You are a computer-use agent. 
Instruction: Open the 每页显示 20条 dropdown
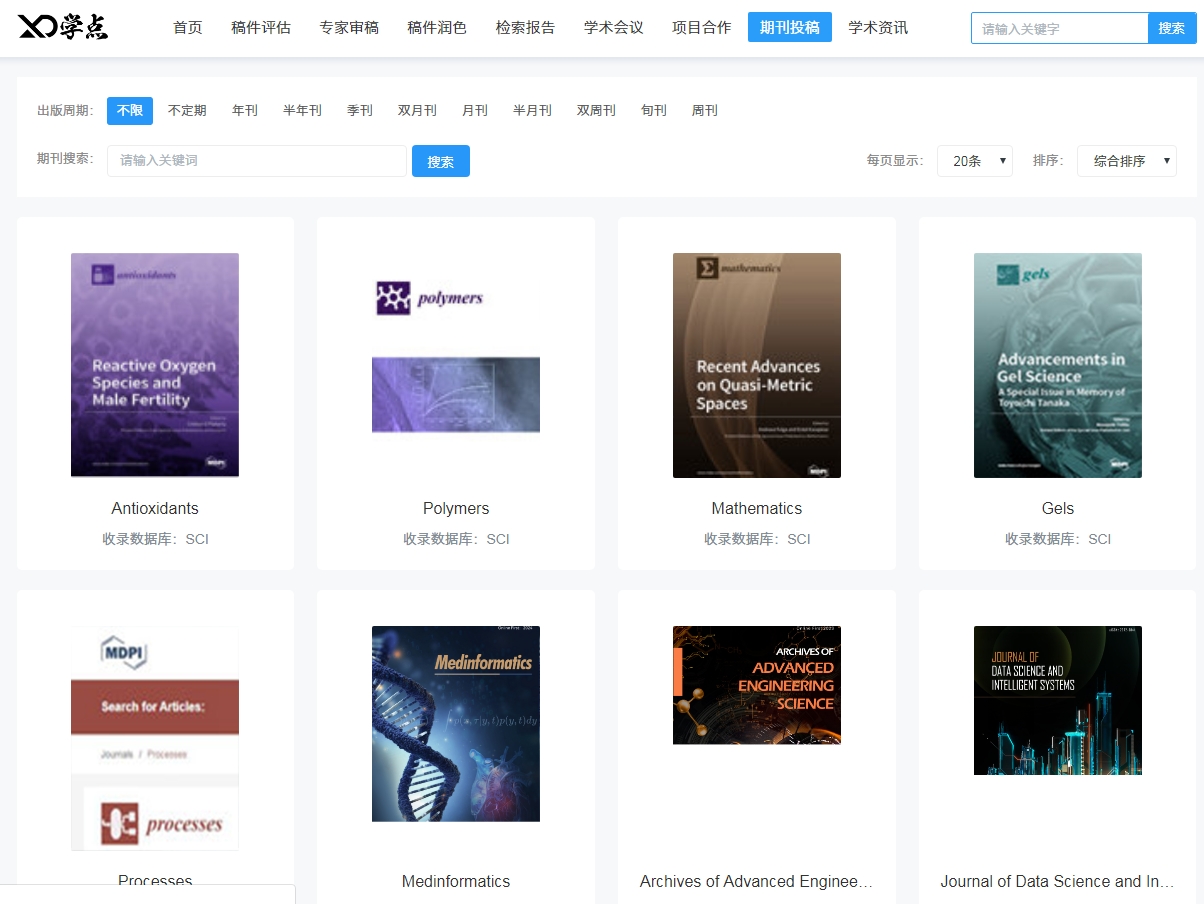pyautogui.click(x=975, y=161)
